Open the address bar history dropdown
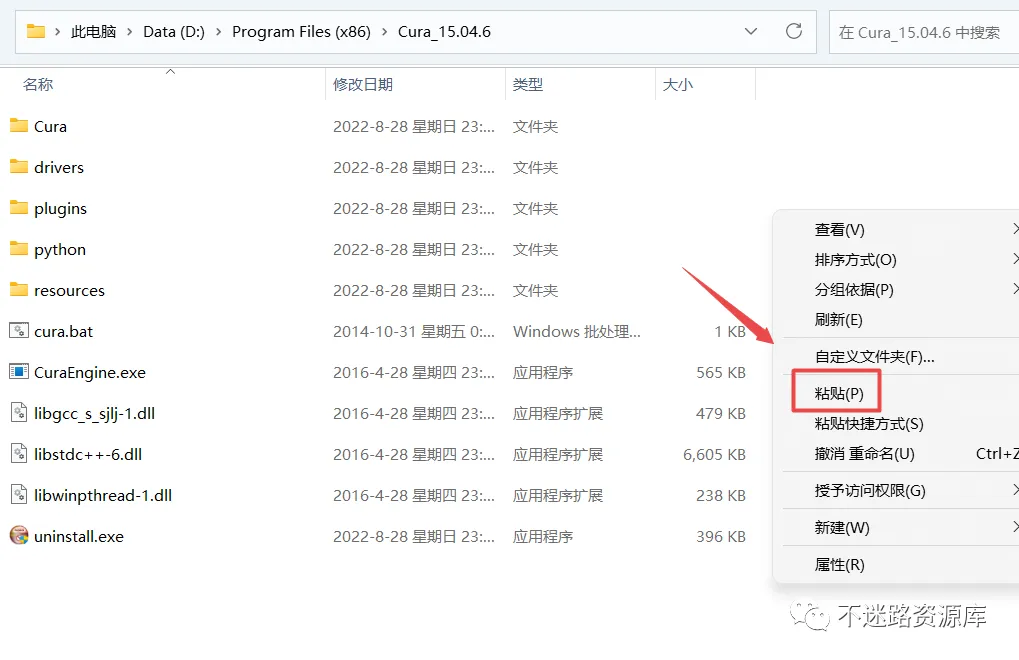Image resolution: width=1019 pixels, height=660 pixels. pyautogui.click(x=751, y=31)
